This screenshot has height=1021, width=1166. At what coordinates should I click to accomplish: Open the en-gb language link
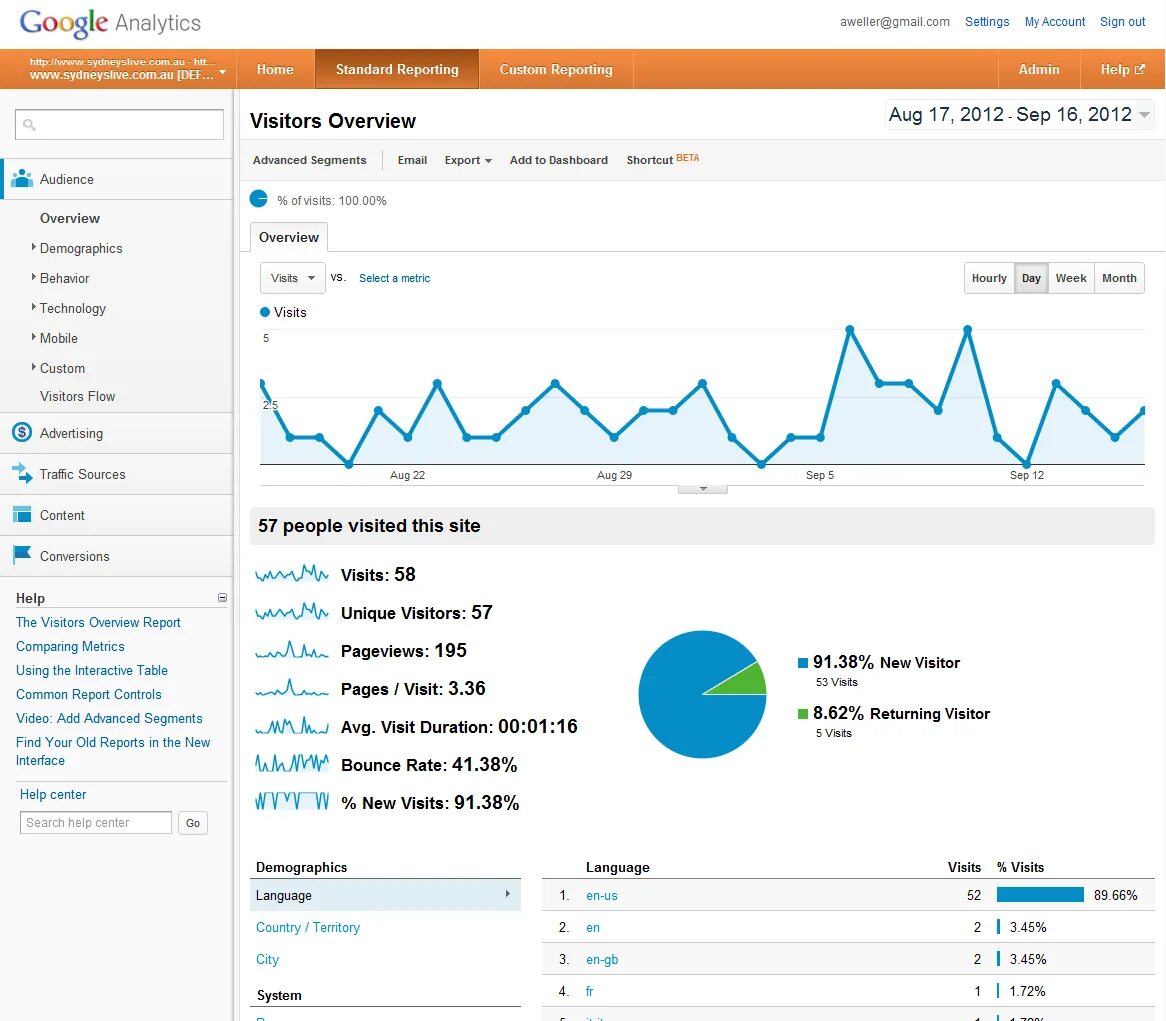602,959
